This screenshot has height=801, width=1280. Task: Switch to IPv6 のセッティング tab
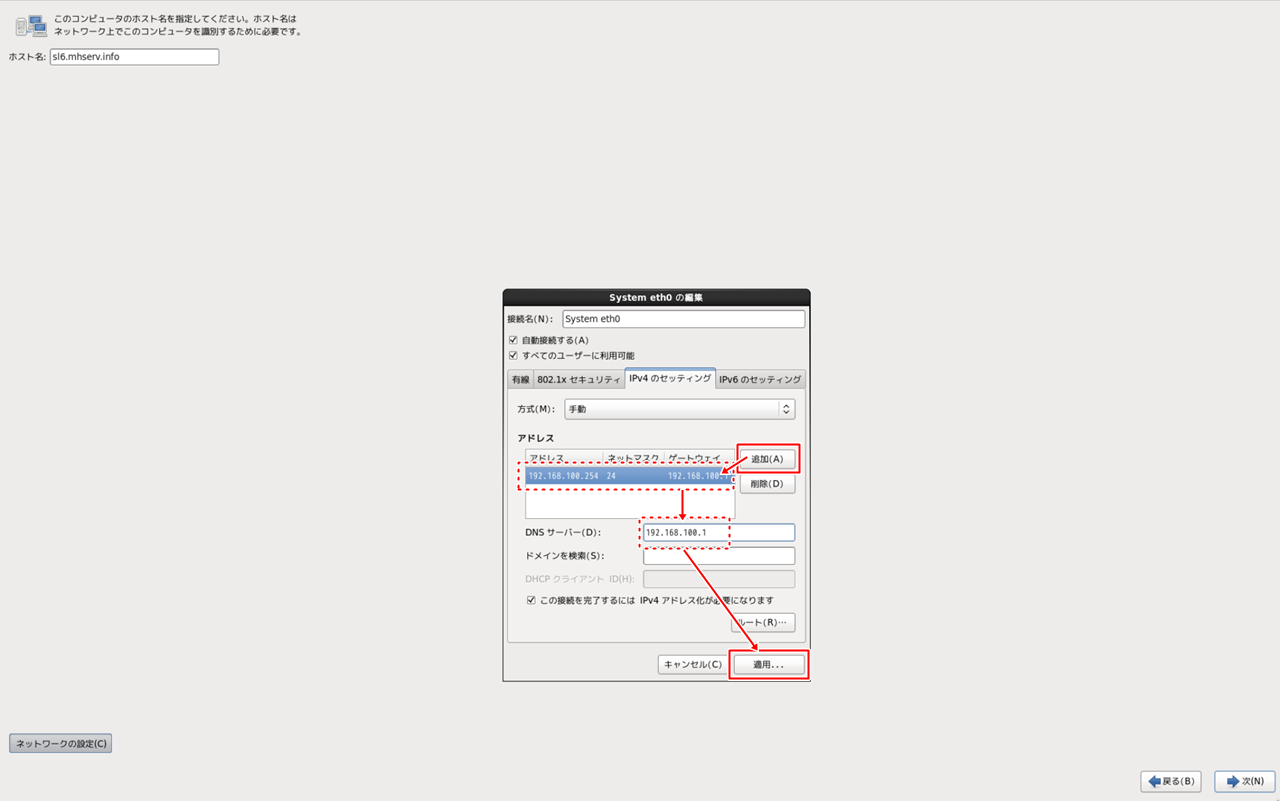[x=760, y=380]
